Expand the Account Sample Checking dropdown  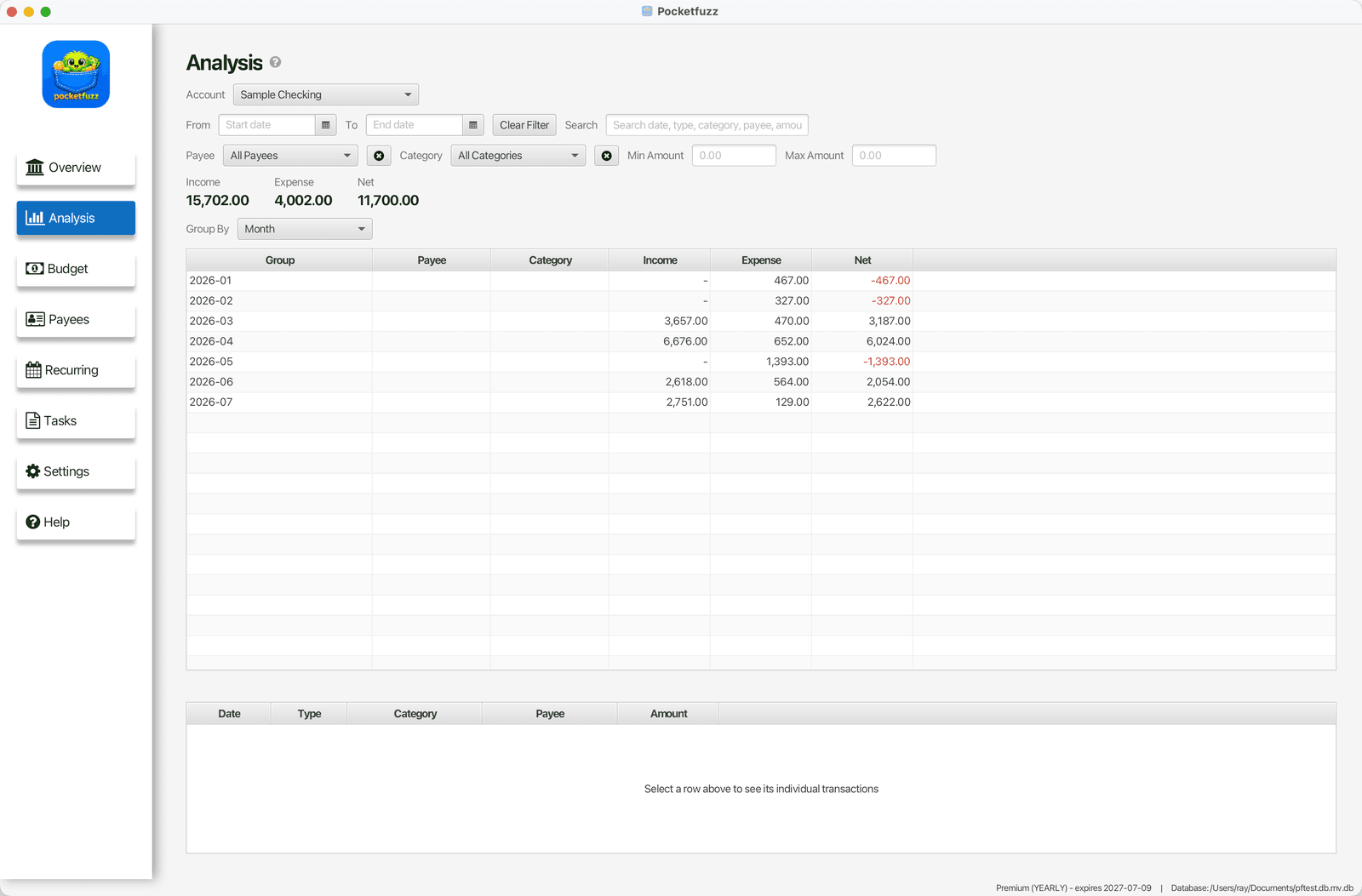tap(325, 94)
